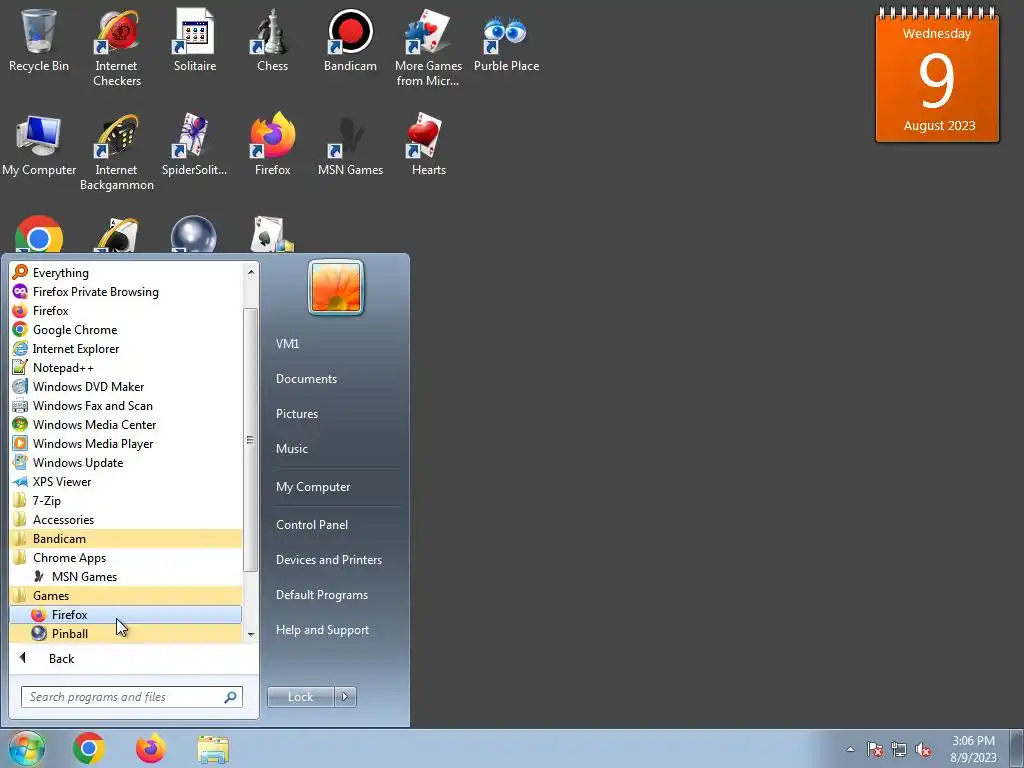Screen dimensions: 1024x768
Task: Focus the Search programs and files box
Action: pyautogui.click(x=131, y=697)
